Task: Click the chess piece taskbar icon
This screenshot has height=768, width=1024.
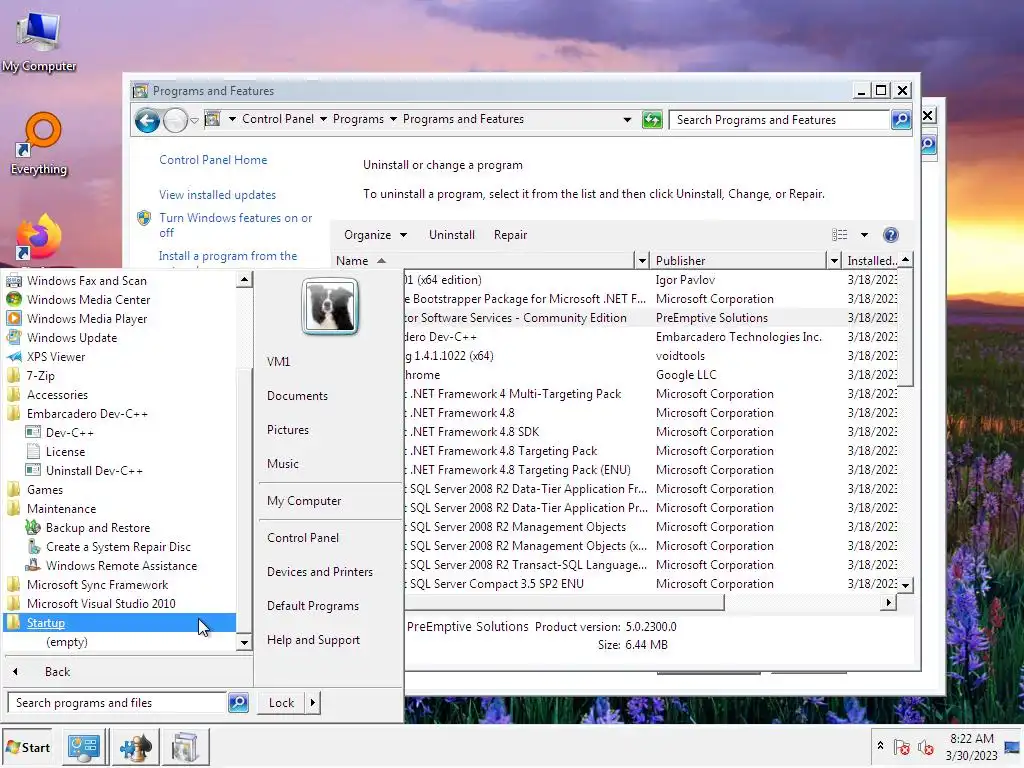Action: pos(135,747)
